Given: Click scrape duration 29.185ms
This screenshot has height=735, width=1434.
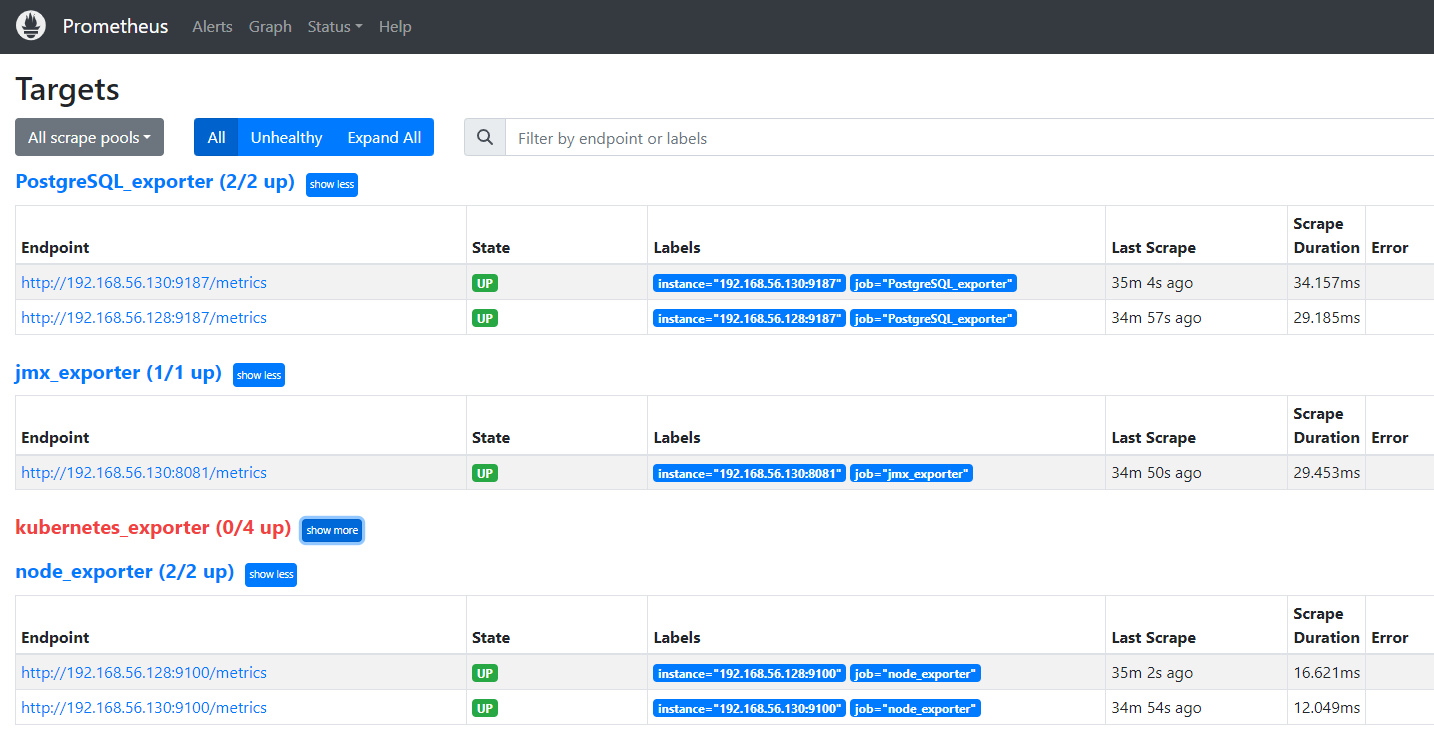Looking at the screenshot, I should point(1327,318).
